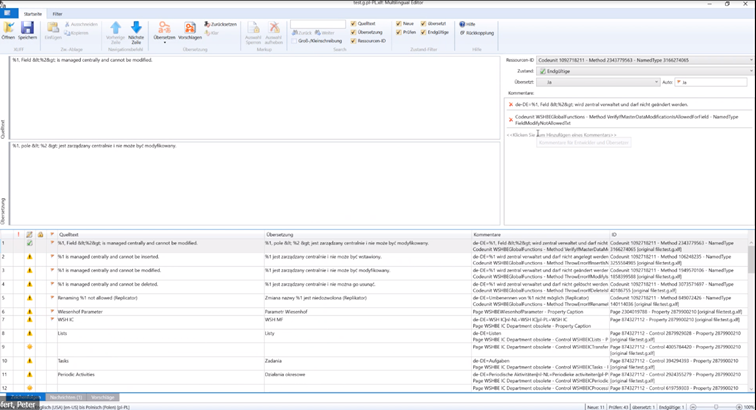Toggle the Übersetzung search checkbox
This screenshot has width=756, height=410.
pyautogui.click(x=353, y=32)
